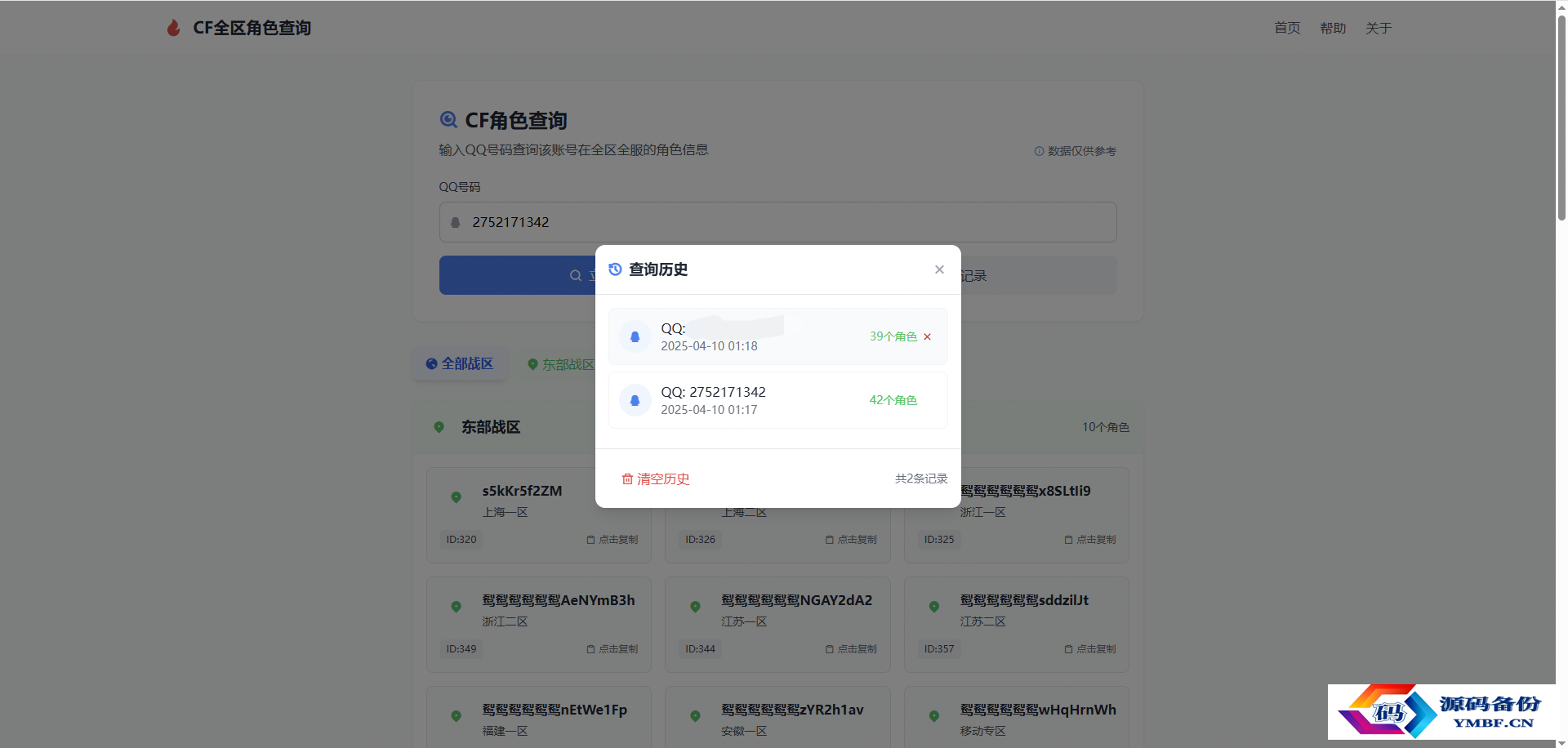Open the 关于 nav link

click(x=1379, y=28)
